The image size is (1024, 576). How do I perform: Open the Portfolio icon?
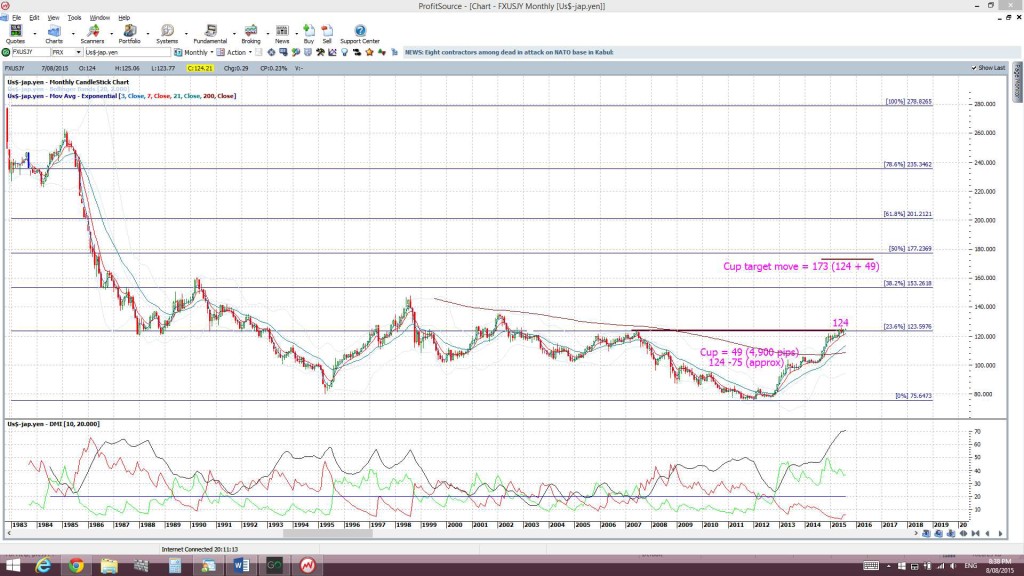129,34
